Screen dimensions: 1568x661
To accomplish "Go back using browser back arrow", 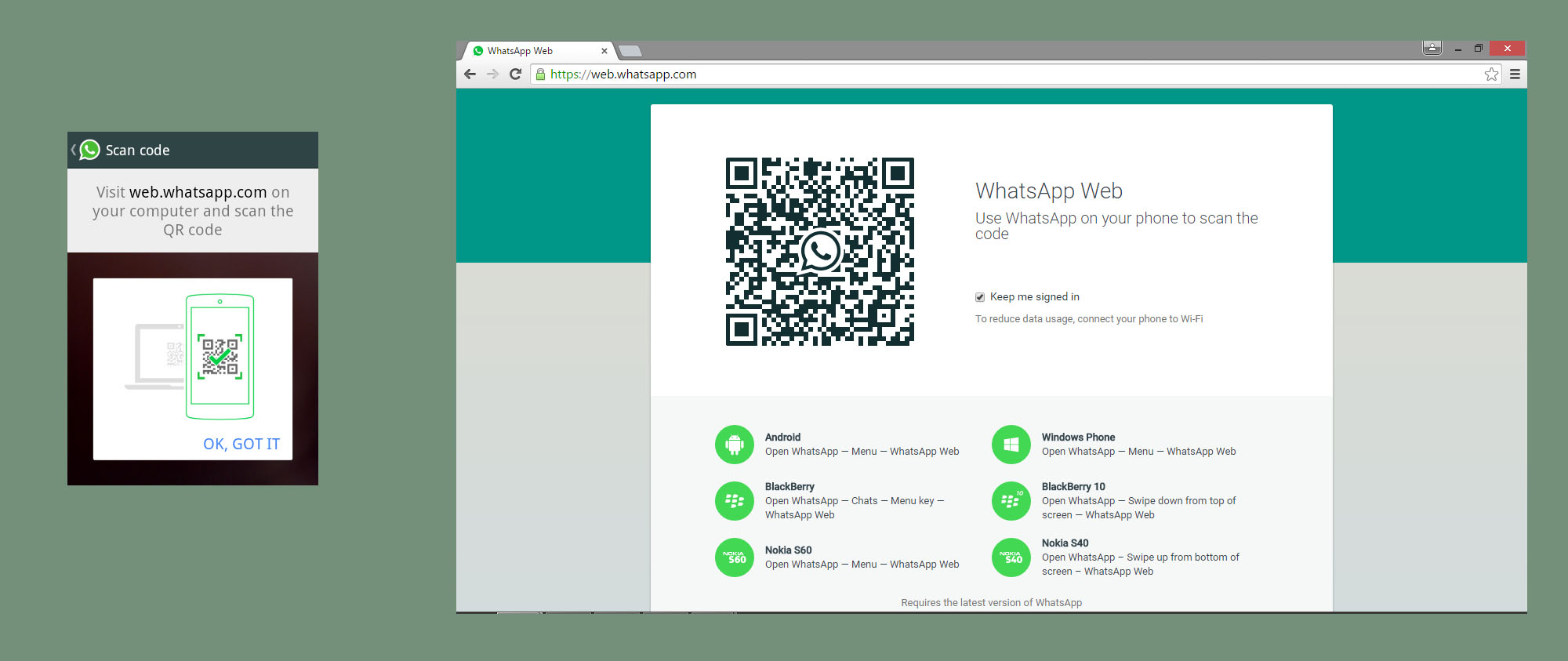I will coord(470,74).
